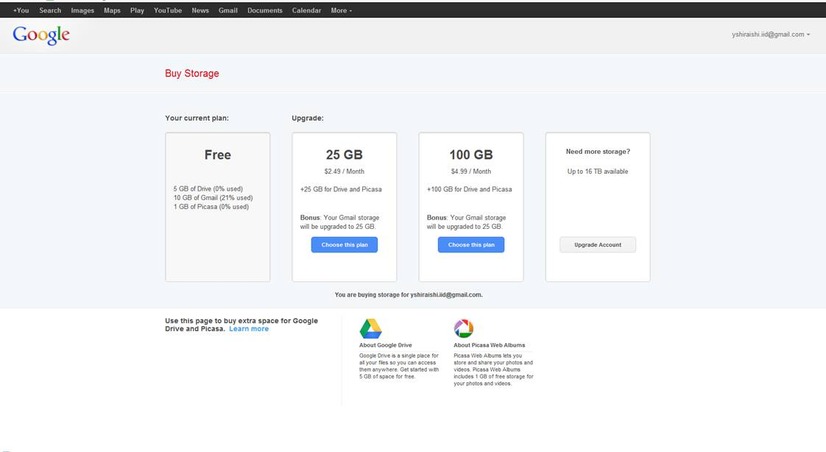Click the 100 GB heading
The height and width of the screenshot is (452, 826).
coord(471,155)
